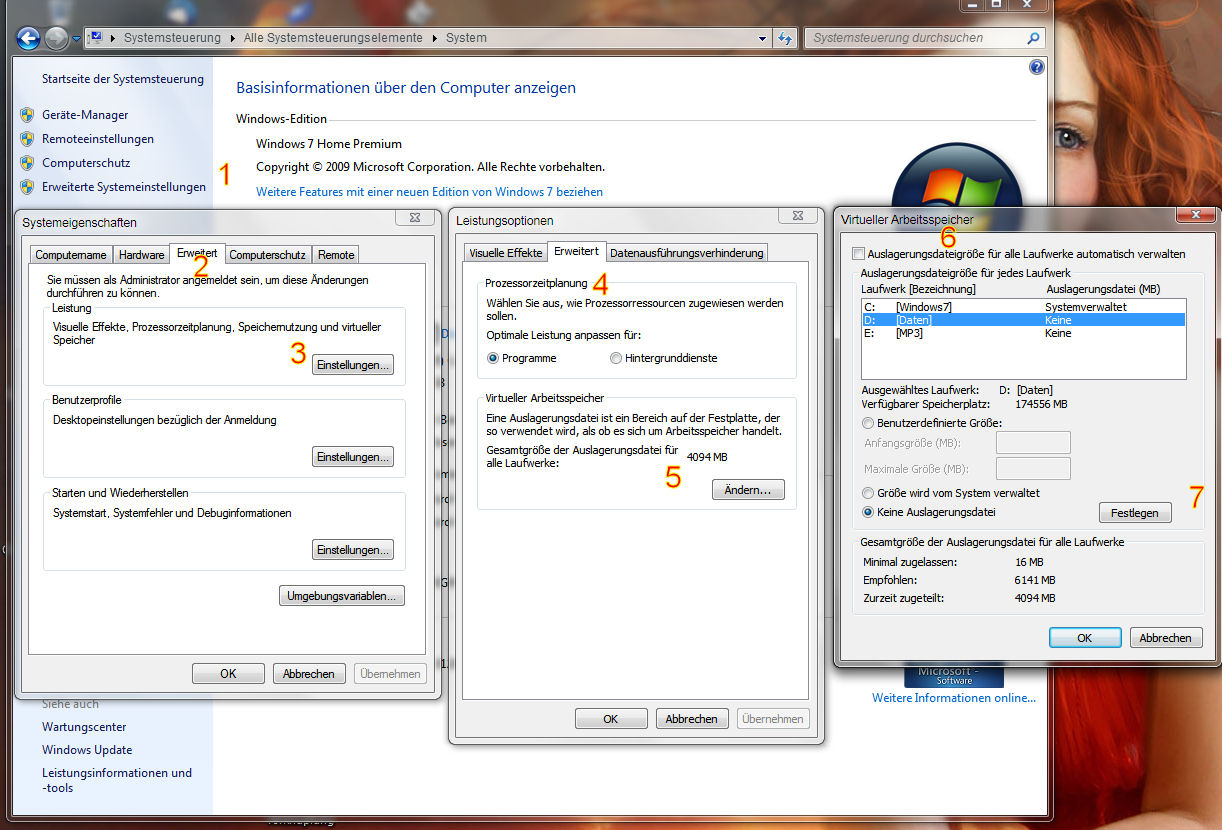This screenshot has width=1222, height=830.
Task: Select the Programme radio button
Action: click(493, 358)
